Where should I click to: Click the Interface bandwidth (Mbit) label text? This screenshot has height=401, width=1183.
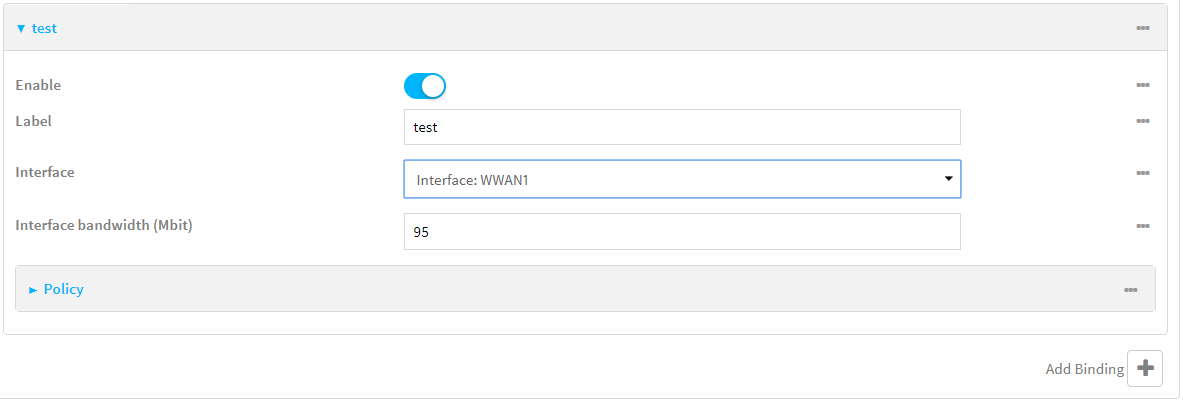pos(104,225)
